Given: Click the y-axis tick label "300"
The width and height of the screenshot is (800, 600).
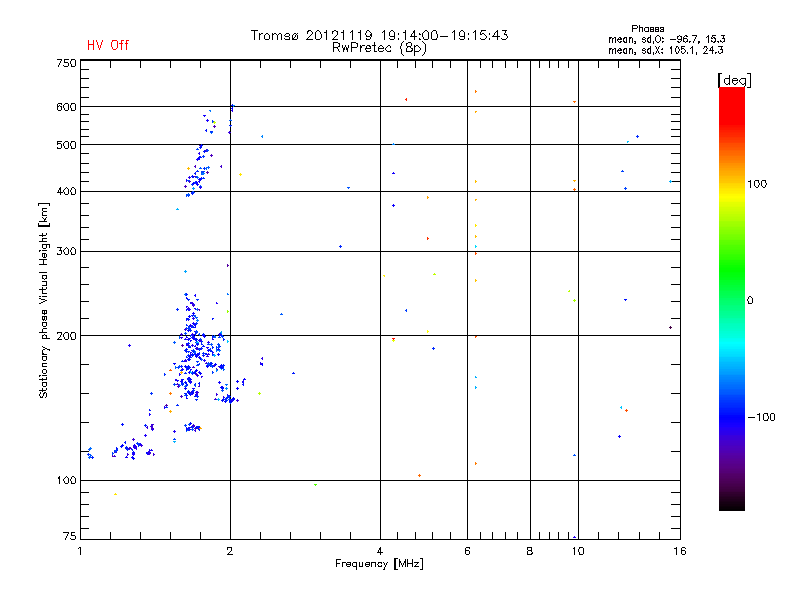Looking at the screenshot, I should 66,251.
